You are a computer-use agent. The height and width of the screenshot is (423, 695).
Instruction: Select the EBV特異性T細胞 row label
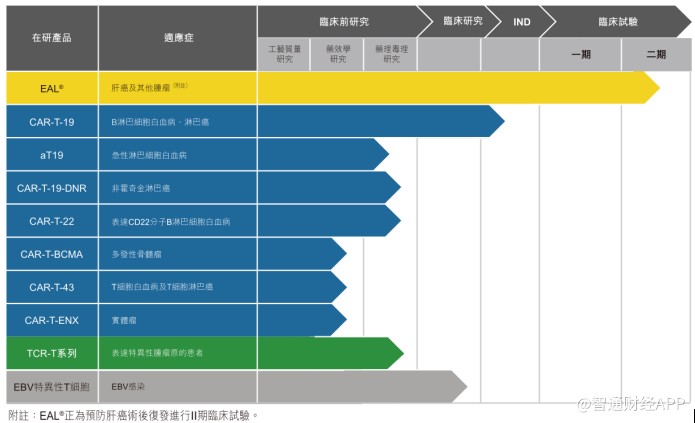point(52,387)
